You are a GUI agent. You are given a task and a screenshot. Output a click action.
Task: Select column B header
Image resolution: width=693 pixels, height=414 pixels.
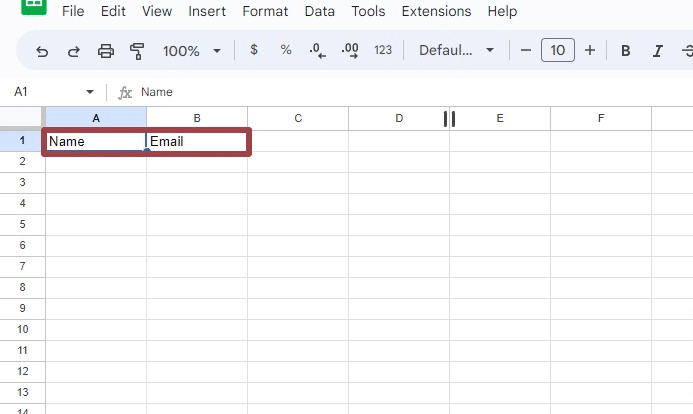pyautogui.click(x=197, y=118)
